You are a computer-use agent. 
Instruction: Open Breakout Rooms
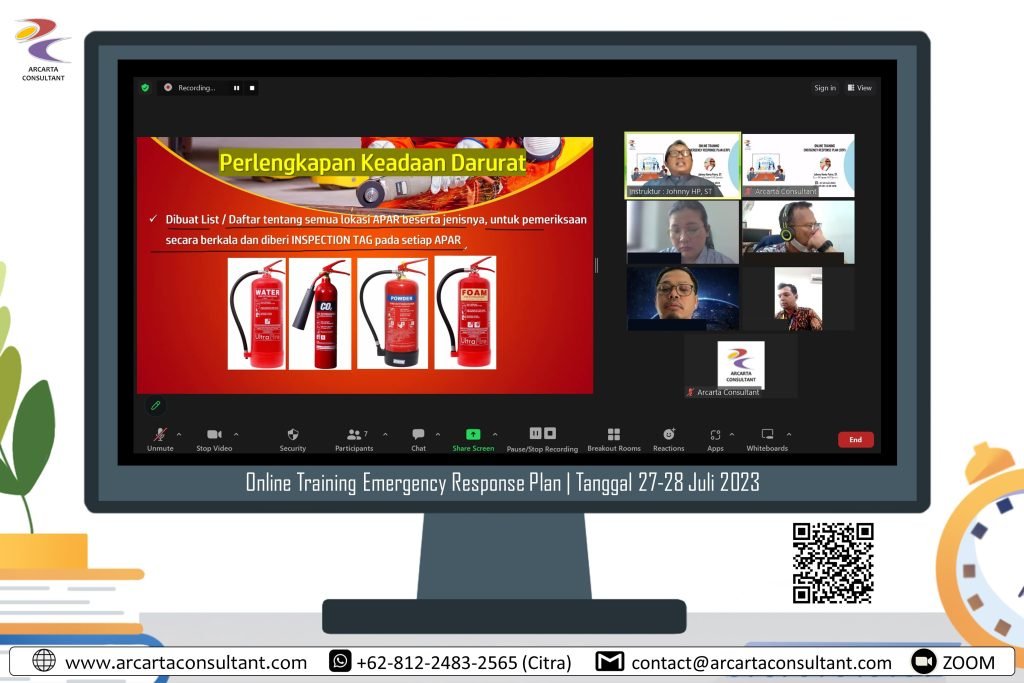click(x=614, y=435)
